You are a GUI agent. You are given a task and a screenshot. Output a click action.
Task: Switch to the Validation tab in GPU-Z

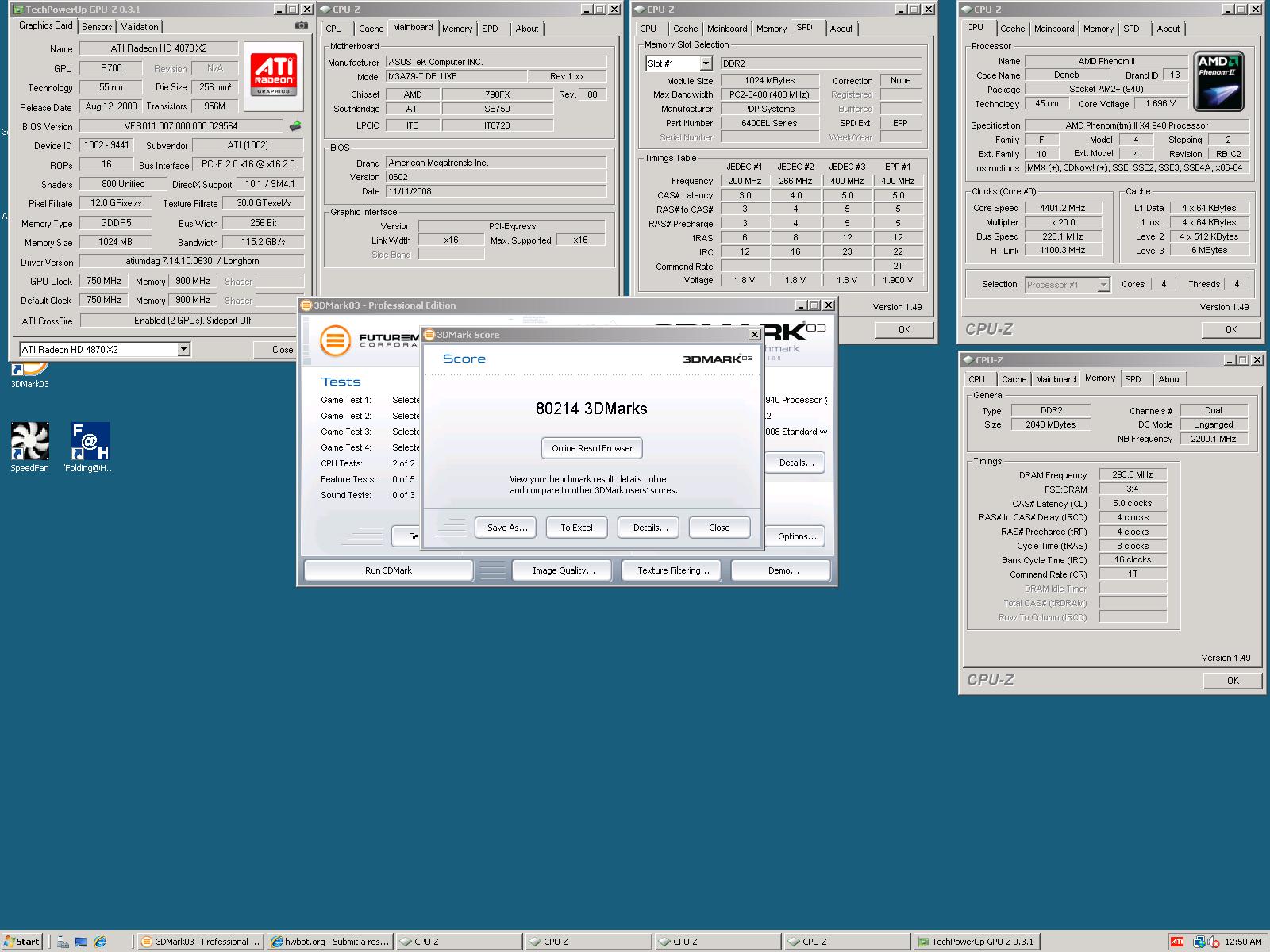140,26
